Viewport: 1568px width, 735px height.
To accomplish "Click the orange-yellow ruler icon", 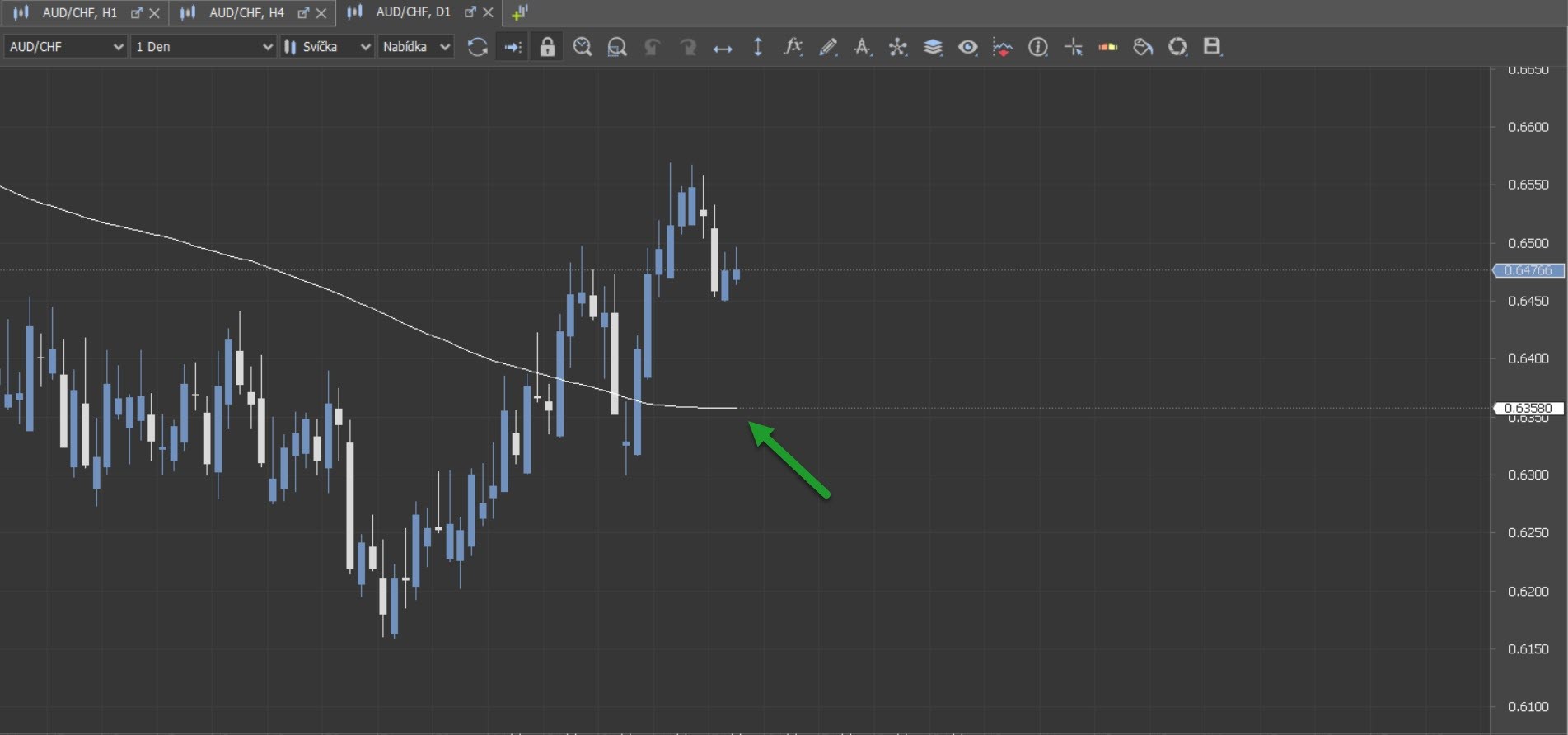I will tap(1108, 47).
